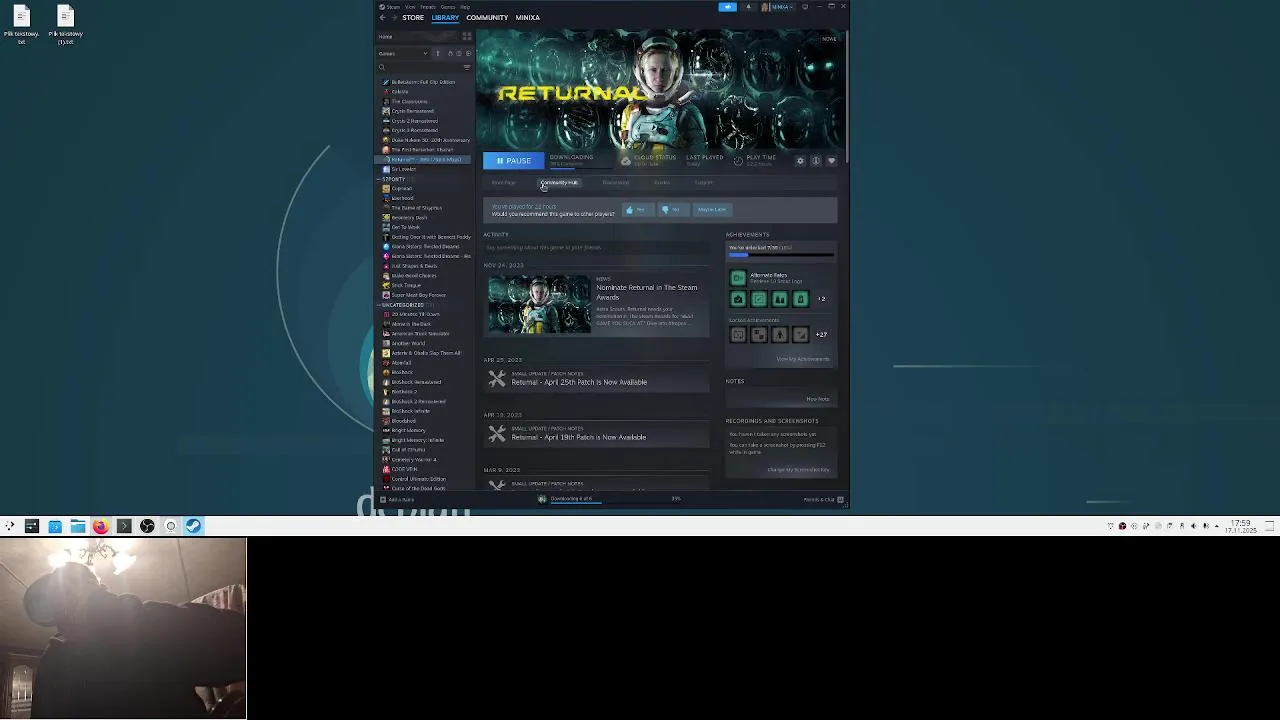Expand the Games filter dropdown
Screen dimensions: 1280x720
(x=403, y=54)
